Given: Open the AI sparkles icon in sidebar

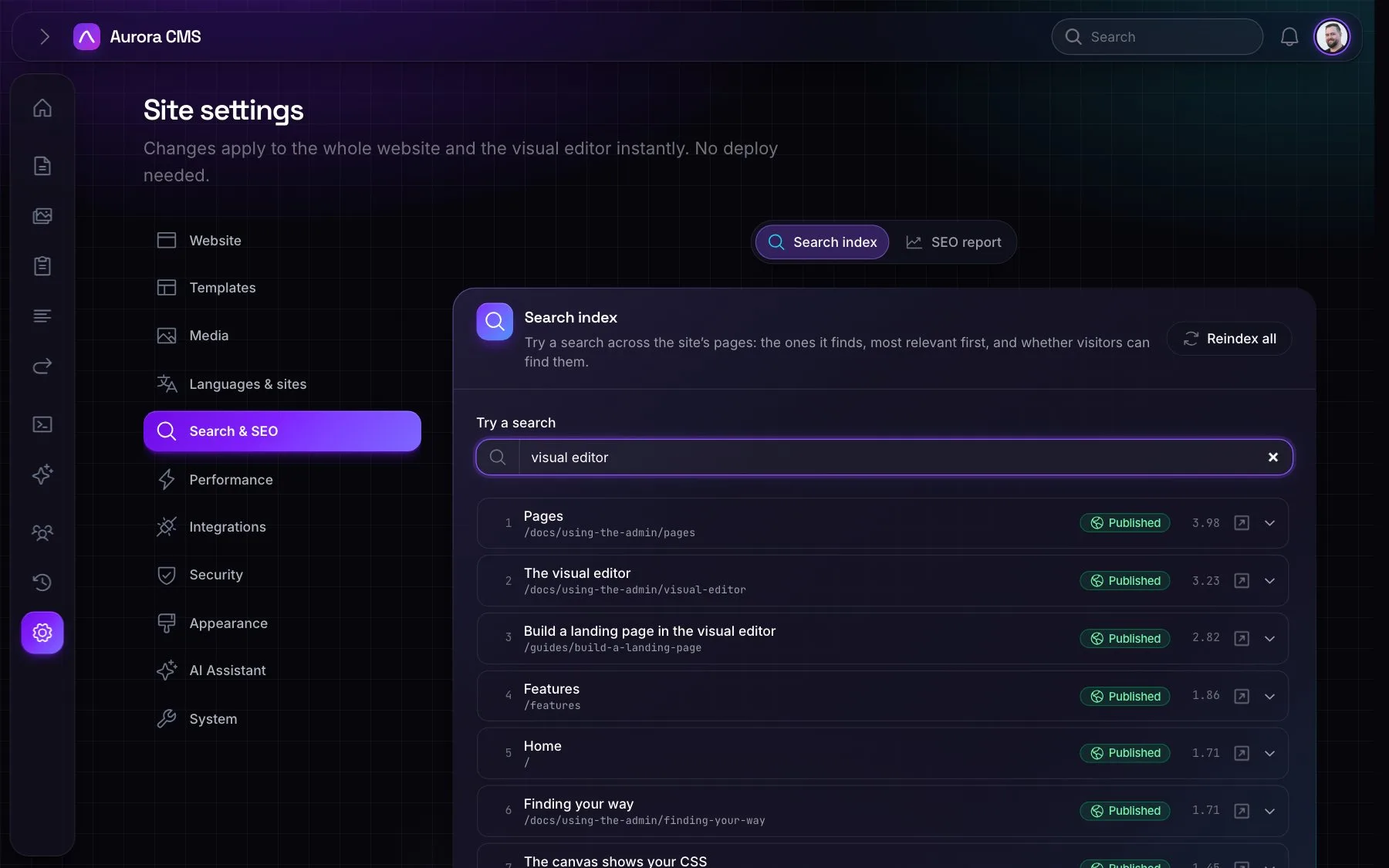Looking at the screenshot, I should point(42,474).
